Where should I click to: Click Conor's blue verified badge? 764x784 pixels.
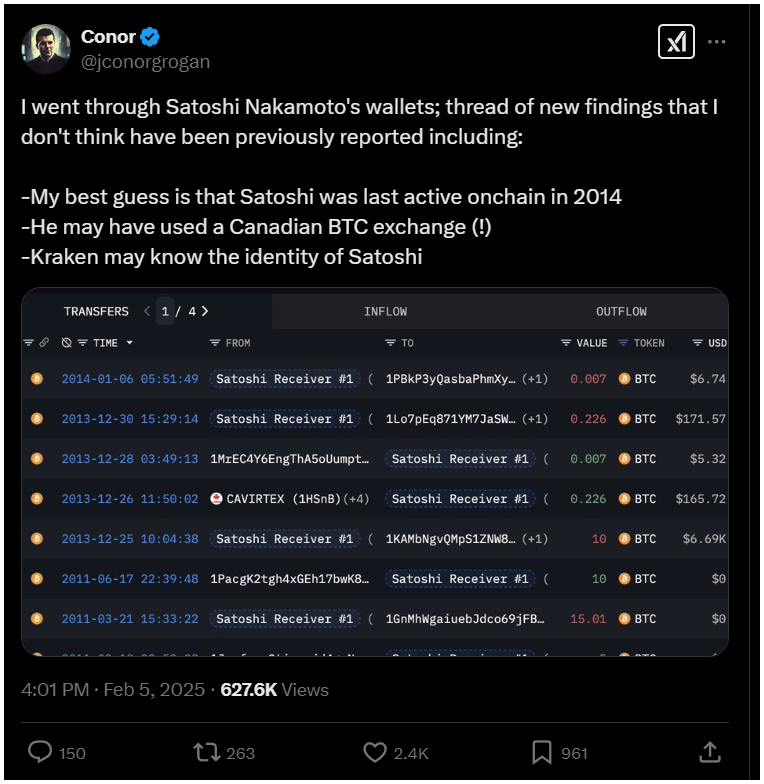click(150, 36)
